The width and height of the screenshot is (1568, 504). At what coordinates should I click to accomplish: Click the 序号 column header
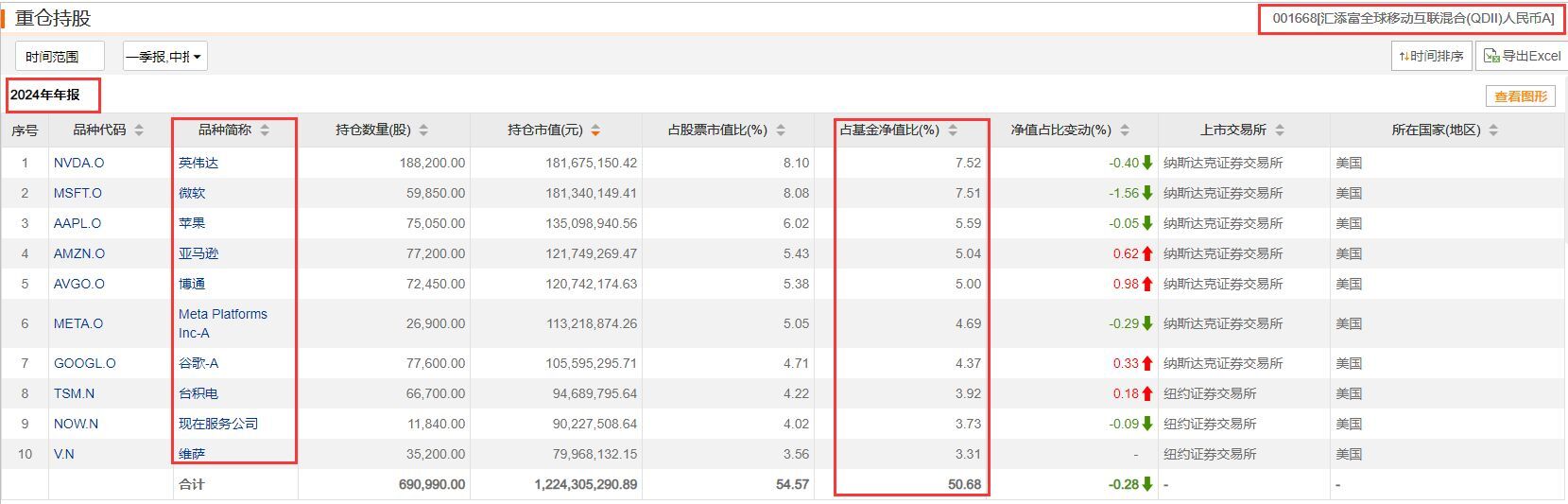click(x=25, y=130)
